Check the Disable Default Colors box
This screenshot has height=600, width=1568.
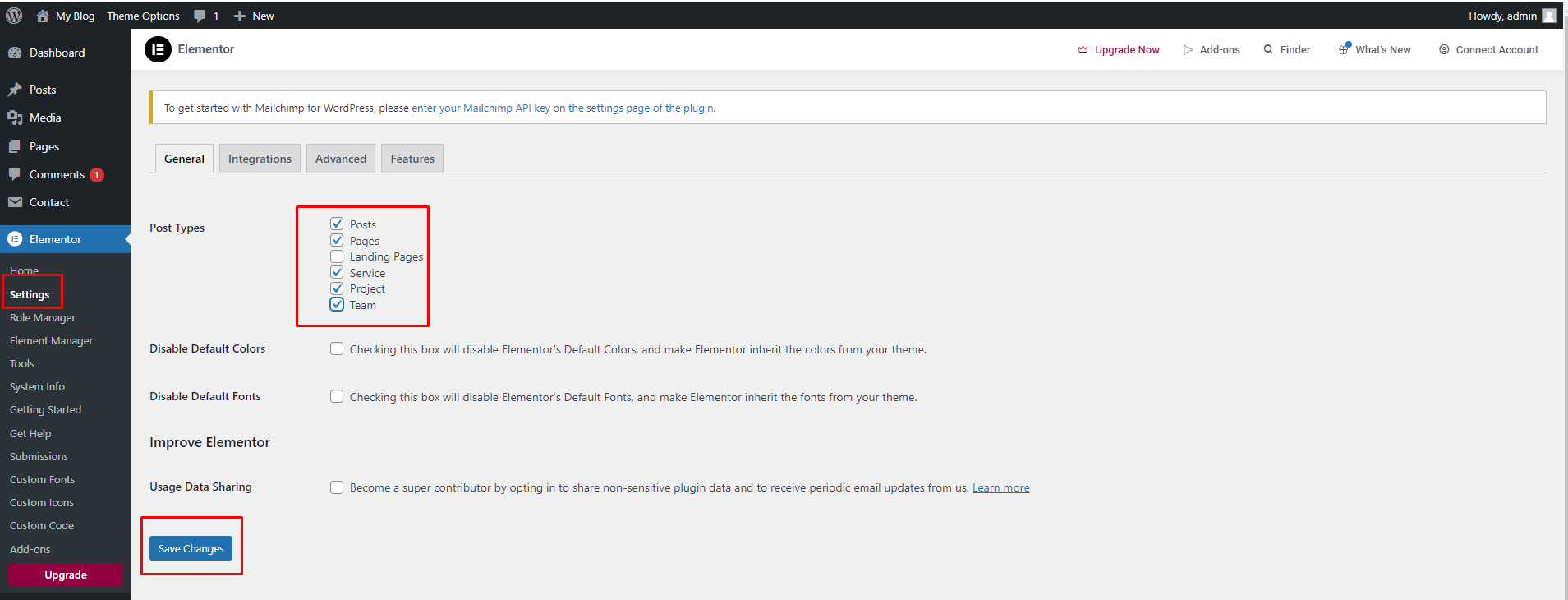point(337,348)
